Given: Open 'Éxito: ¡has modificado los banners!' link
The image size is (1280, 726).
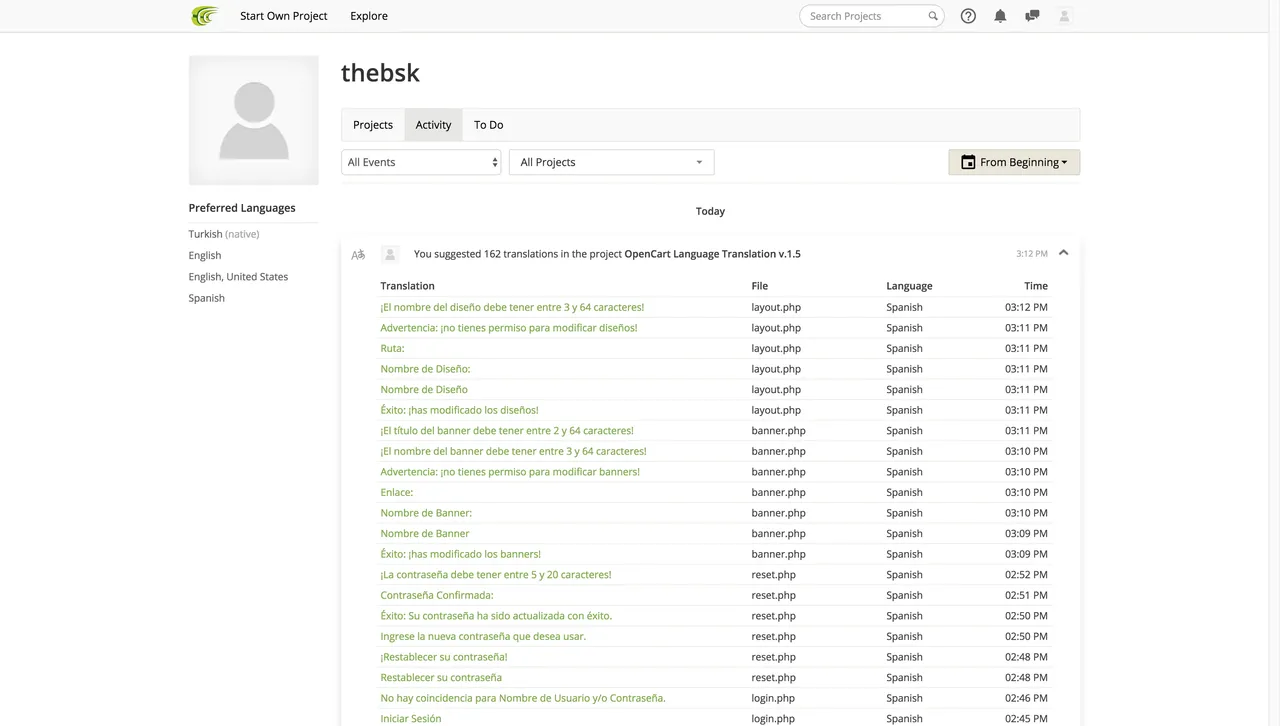Looking at the screenshot, I should [x=460, y=554].
